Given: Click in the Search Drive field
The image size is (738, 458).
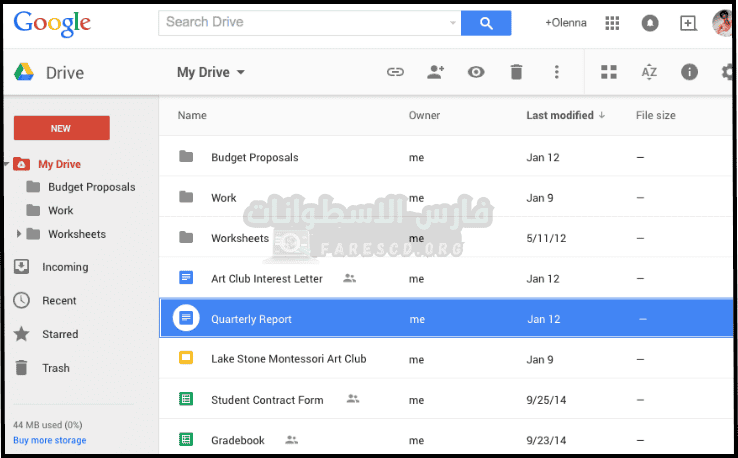Looking at the screenshot, I should coord(300,22).
